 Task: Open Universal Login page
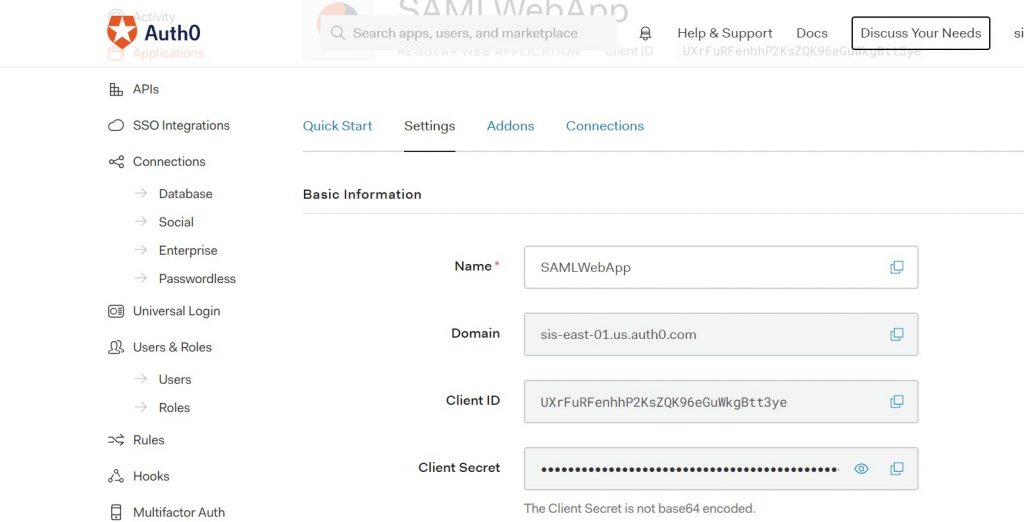(176, 311)
